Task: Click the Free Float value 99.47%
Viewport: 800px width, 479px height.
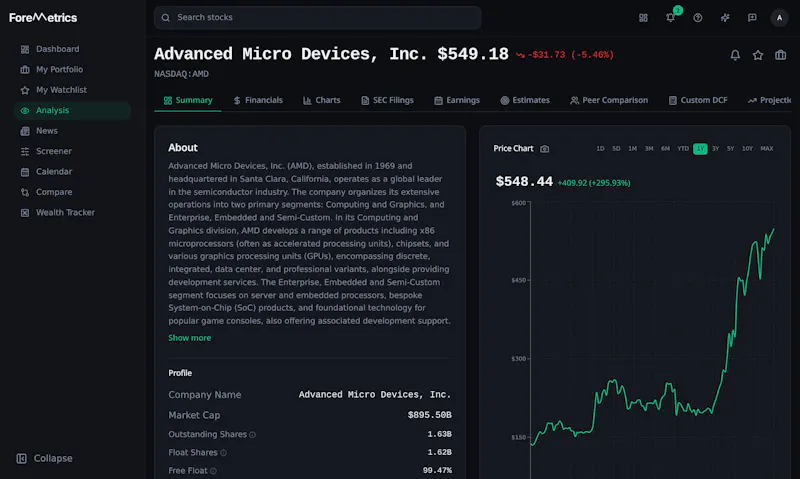Action: click(x=437, y=470)
